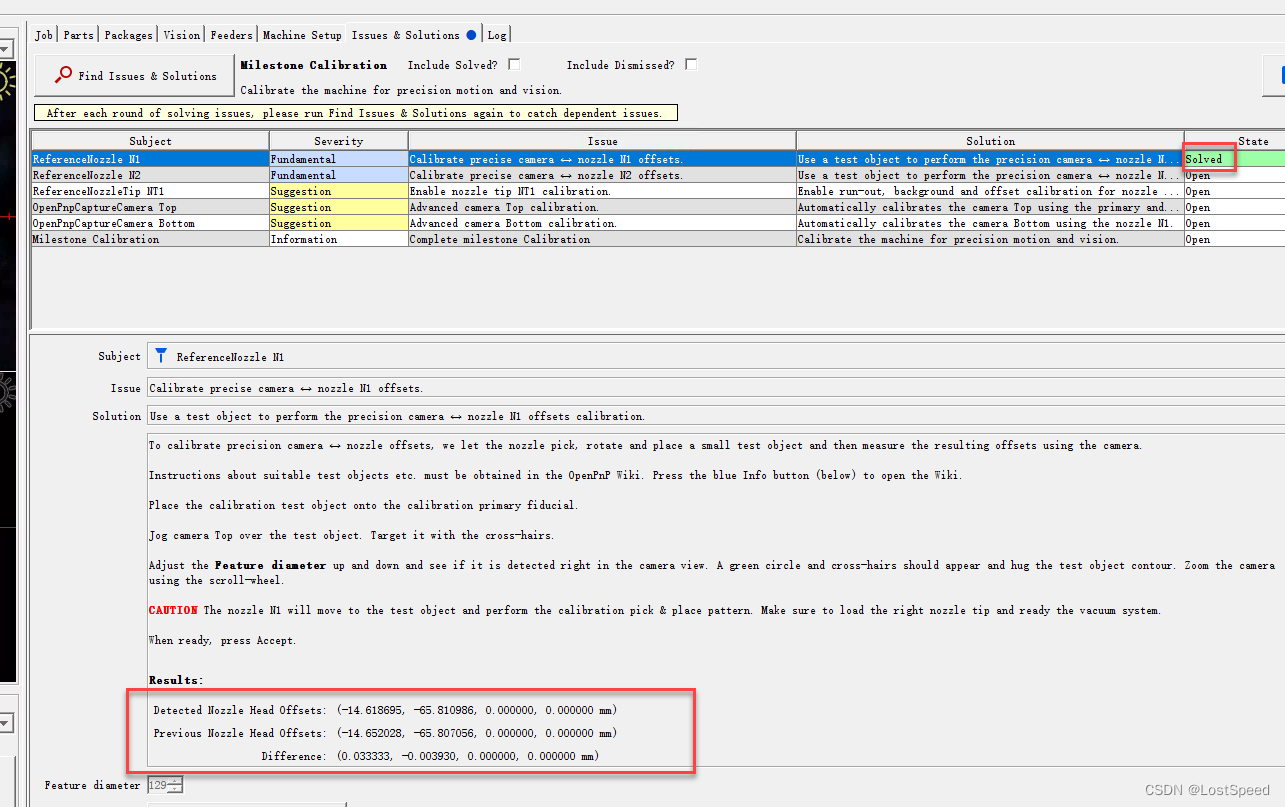1285x807 pixels.
Task: Enable the Include Dismissed? checkbox
Action: click(691, 64)
